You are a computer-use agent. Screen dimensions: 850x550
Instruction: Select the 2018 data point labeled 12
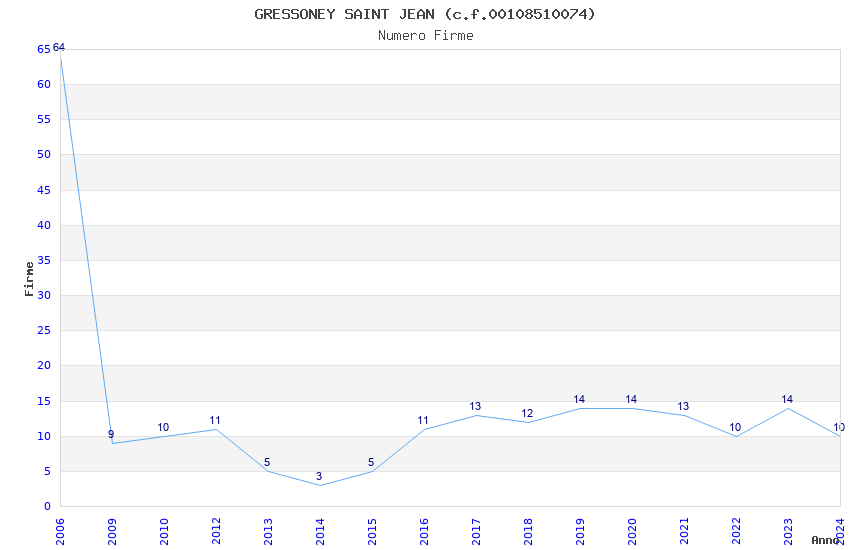pos(528,422)
